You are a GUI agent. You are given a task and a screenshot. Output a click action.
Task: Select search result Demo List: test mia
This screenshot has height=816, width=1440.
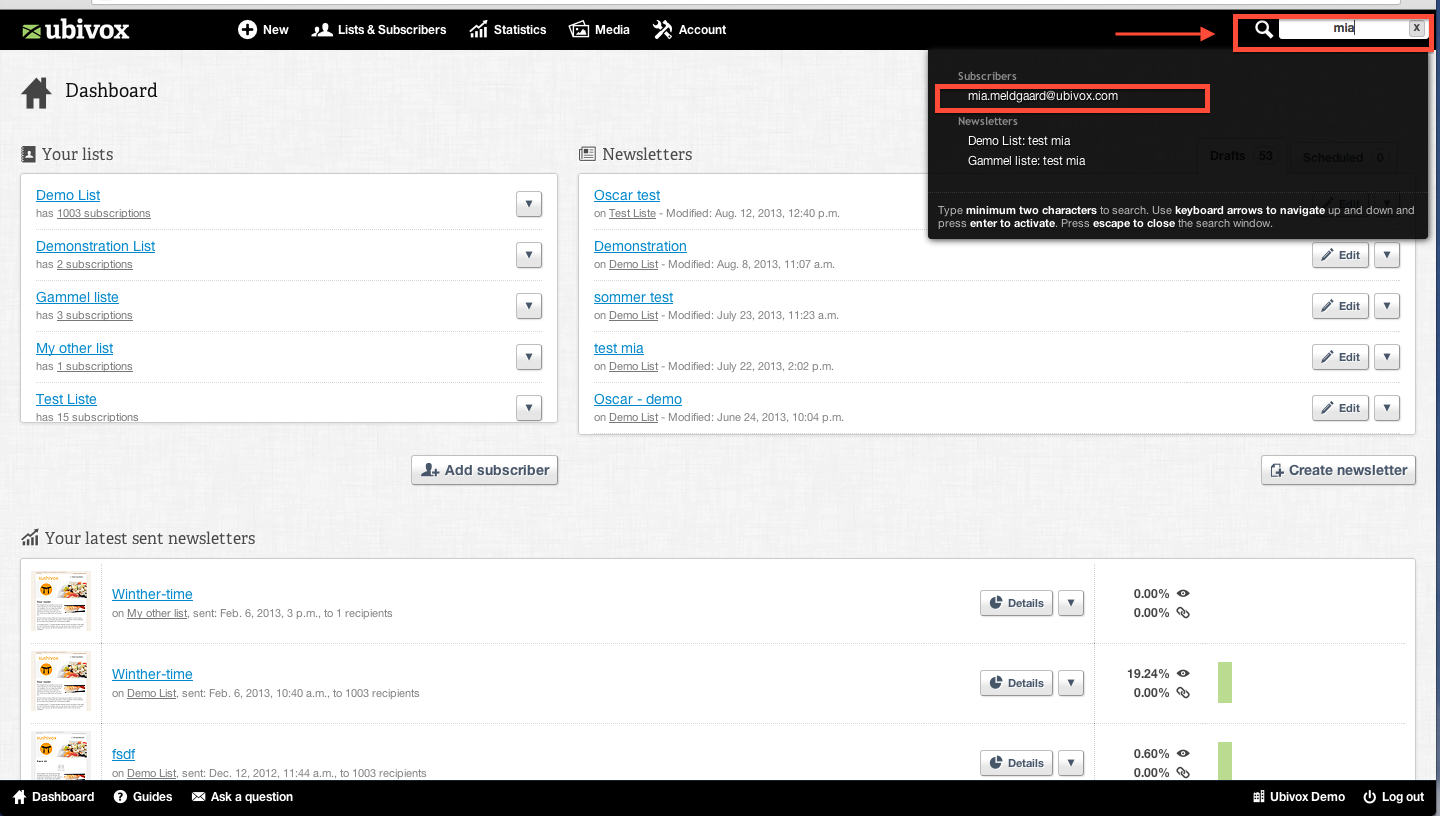point(1019,141)
